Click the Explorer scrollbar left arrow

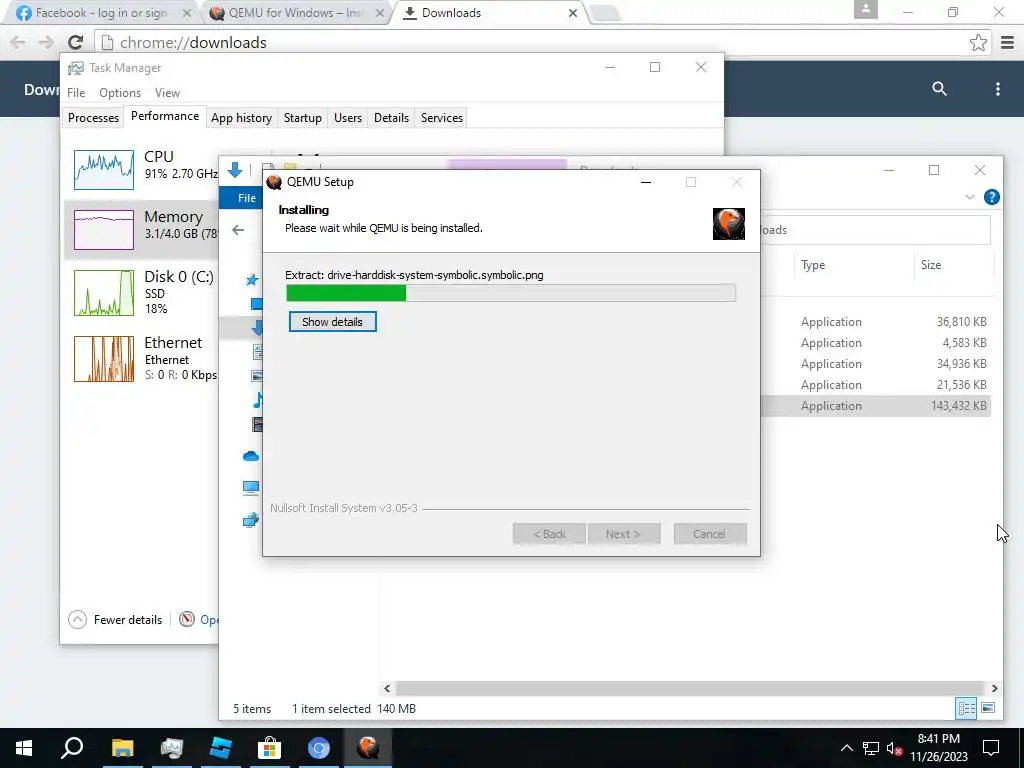click(387, 688)
